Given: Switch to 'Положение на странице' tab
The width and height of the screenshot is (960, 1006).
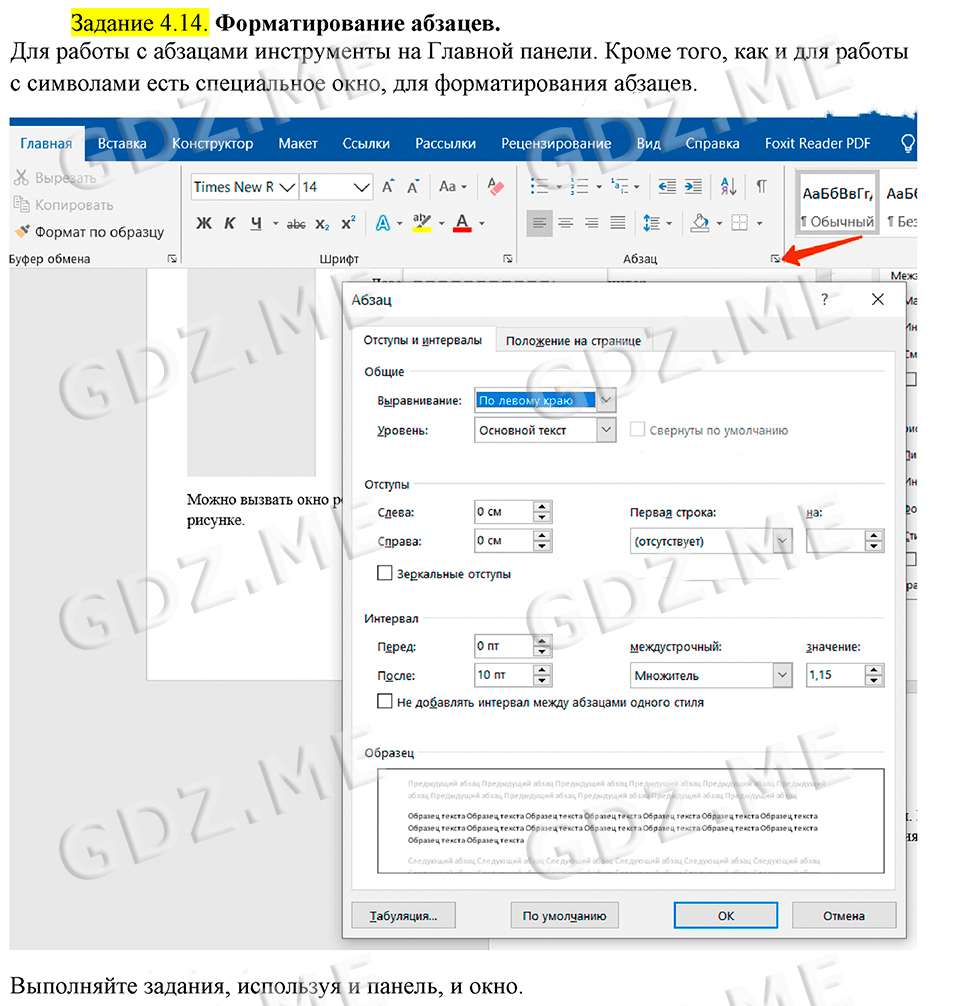Looking at the screenshot, I should tap(573, 341).
